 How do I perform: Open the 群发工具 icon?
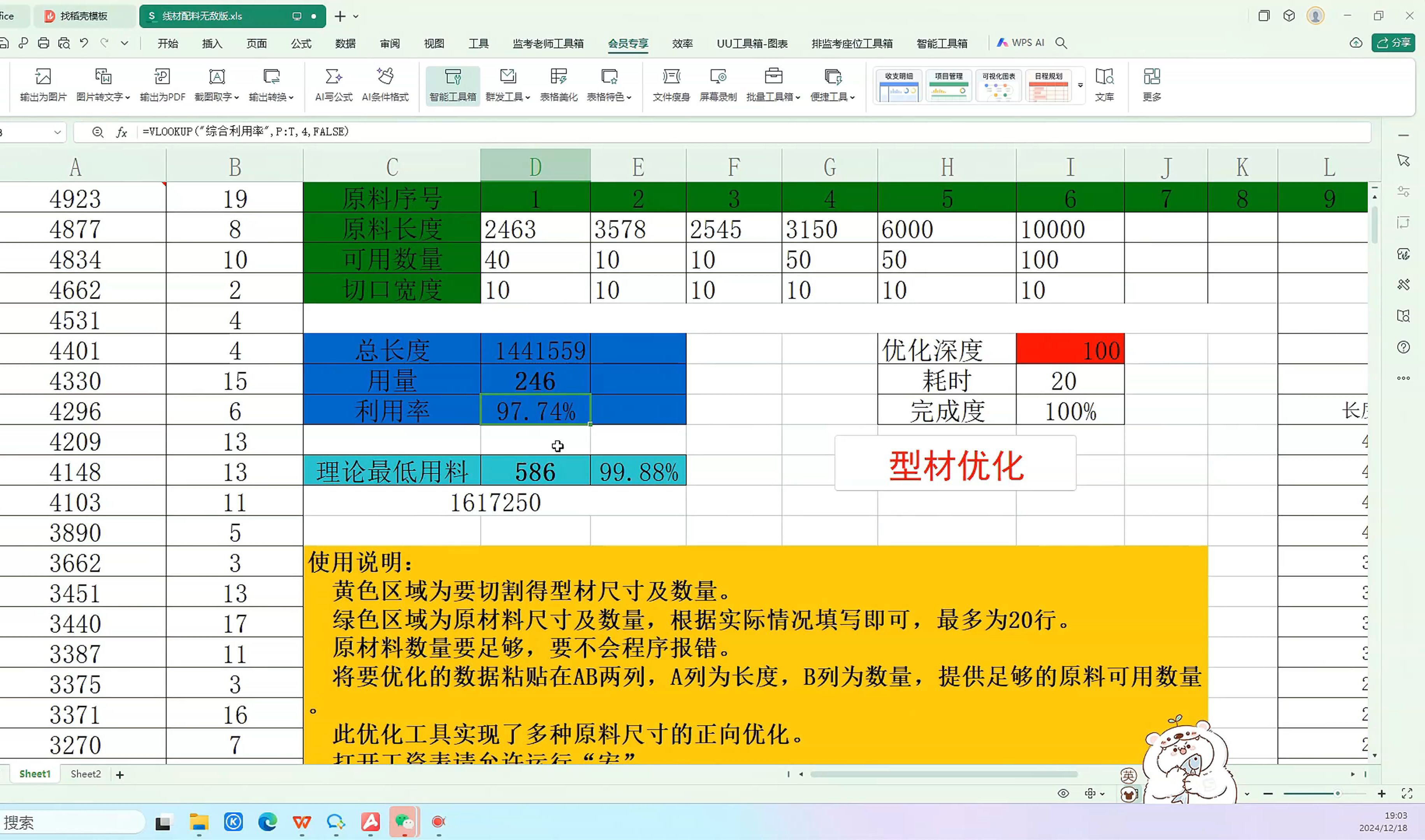tap(508, 85)
